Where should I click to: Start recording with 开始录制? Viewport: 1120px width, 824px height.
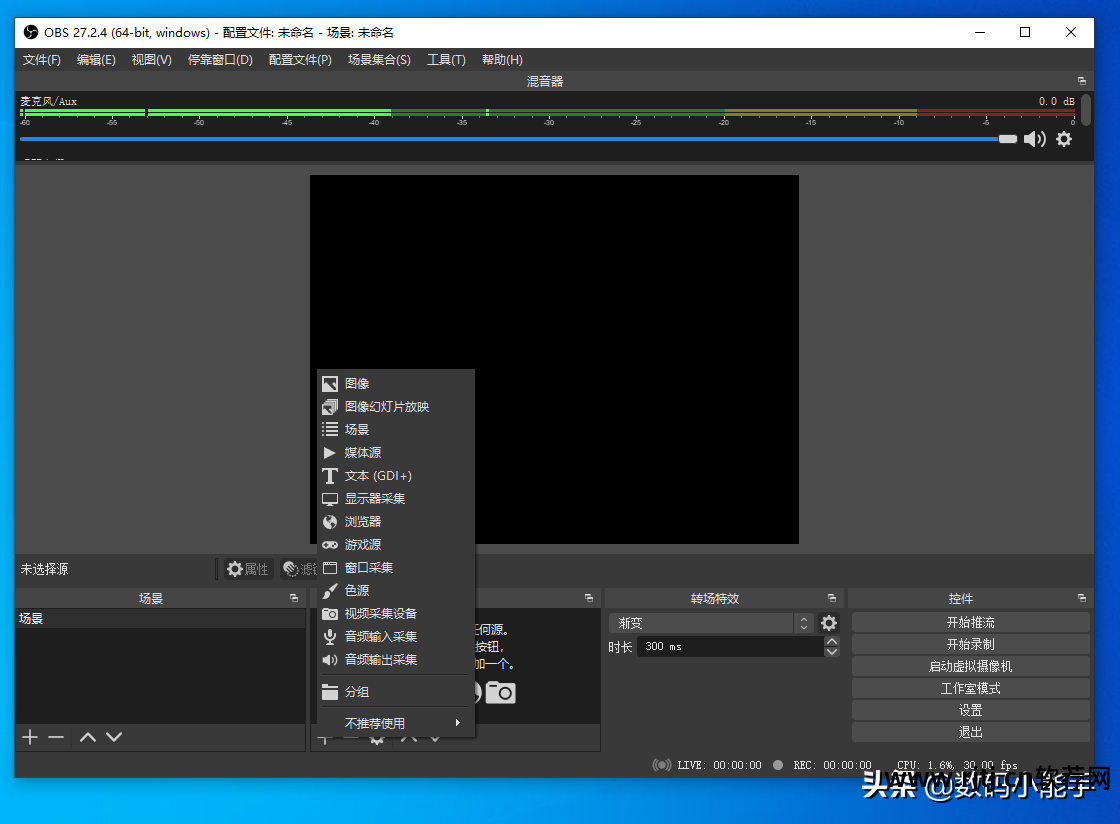[x=970, y=644]
